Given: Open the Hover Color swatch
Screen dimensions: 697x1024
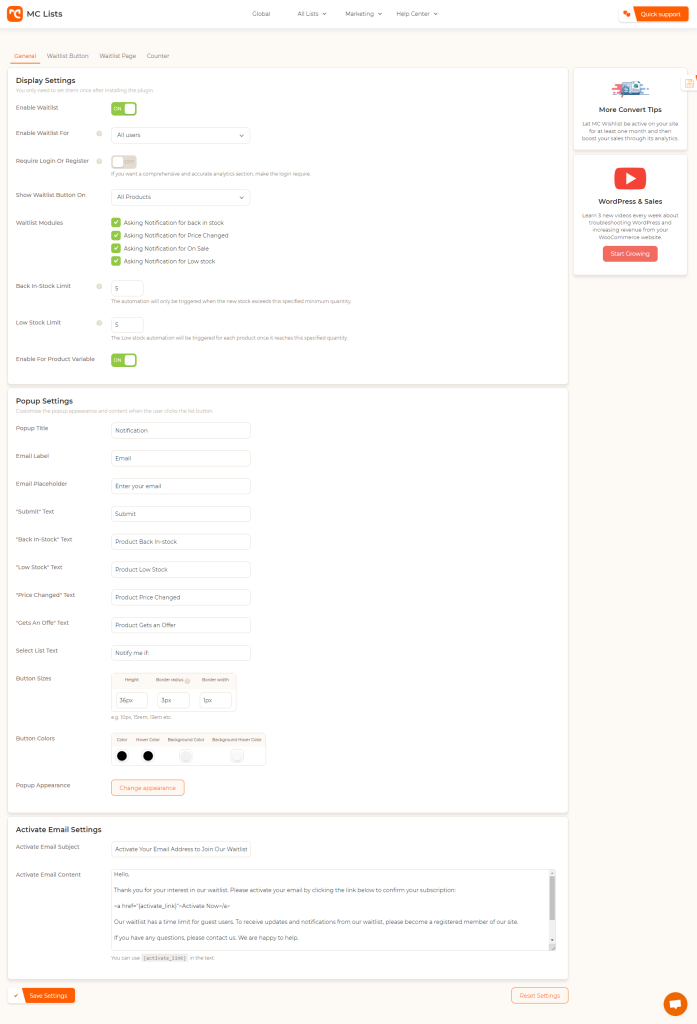Looking at the screenshot, I should [x=148, y=756].
